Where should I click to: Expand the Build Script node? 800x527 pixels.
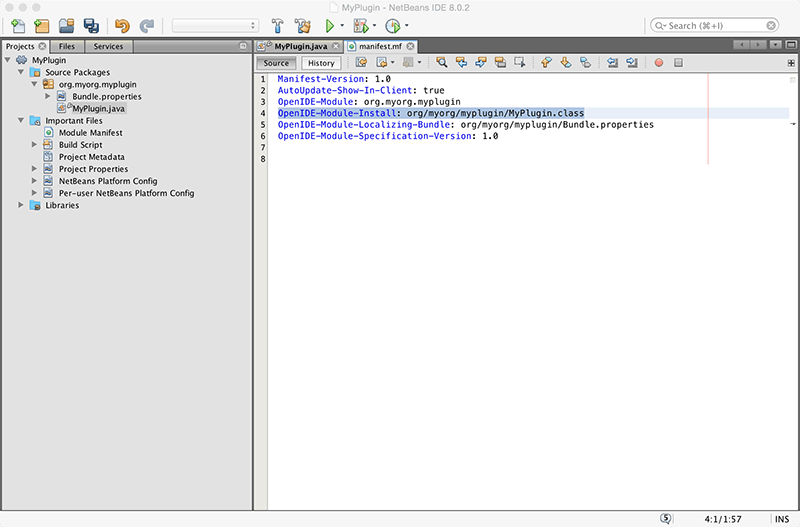[x=34, y=145]
